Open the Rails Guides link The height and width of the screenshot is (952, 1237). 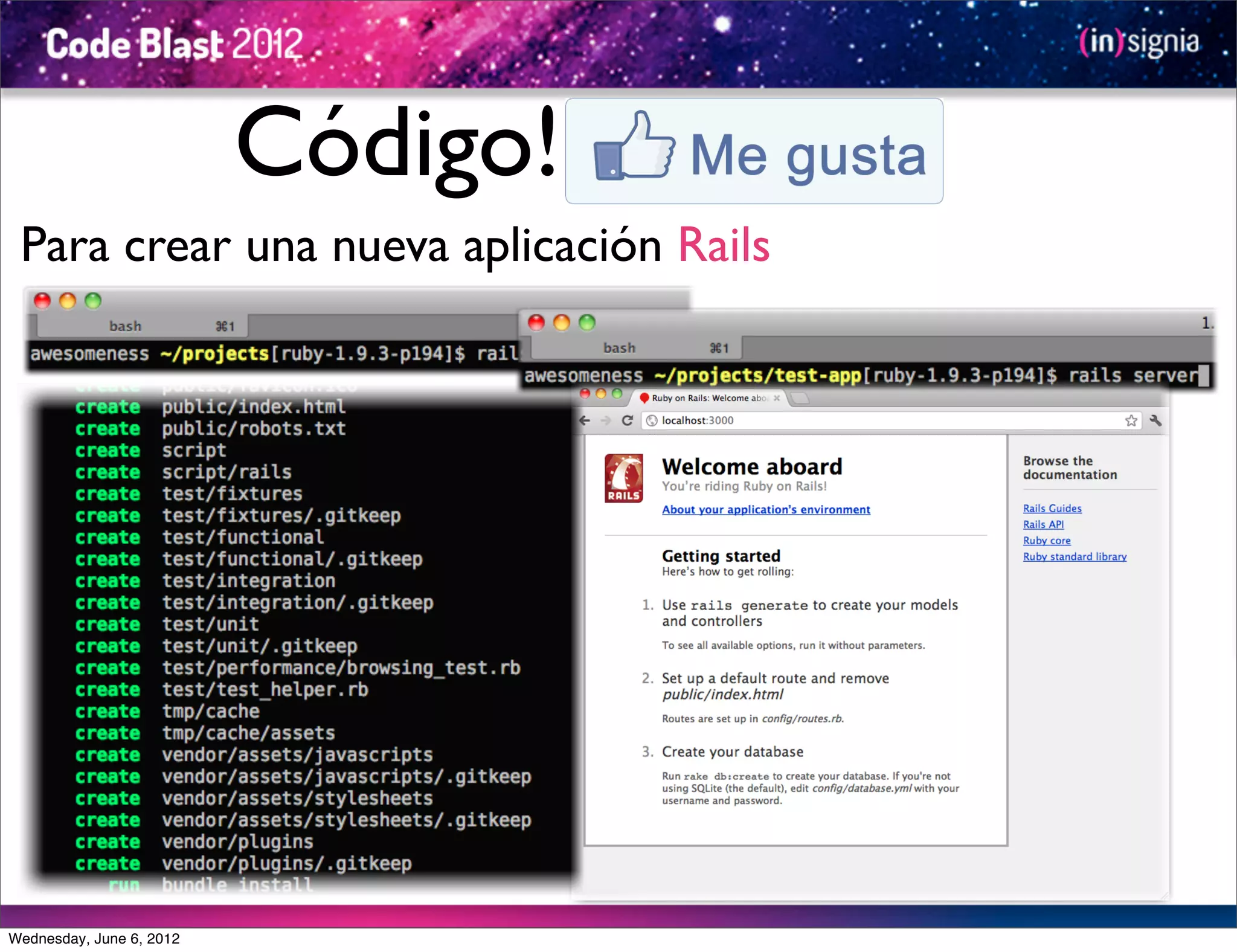[1052, 509]
